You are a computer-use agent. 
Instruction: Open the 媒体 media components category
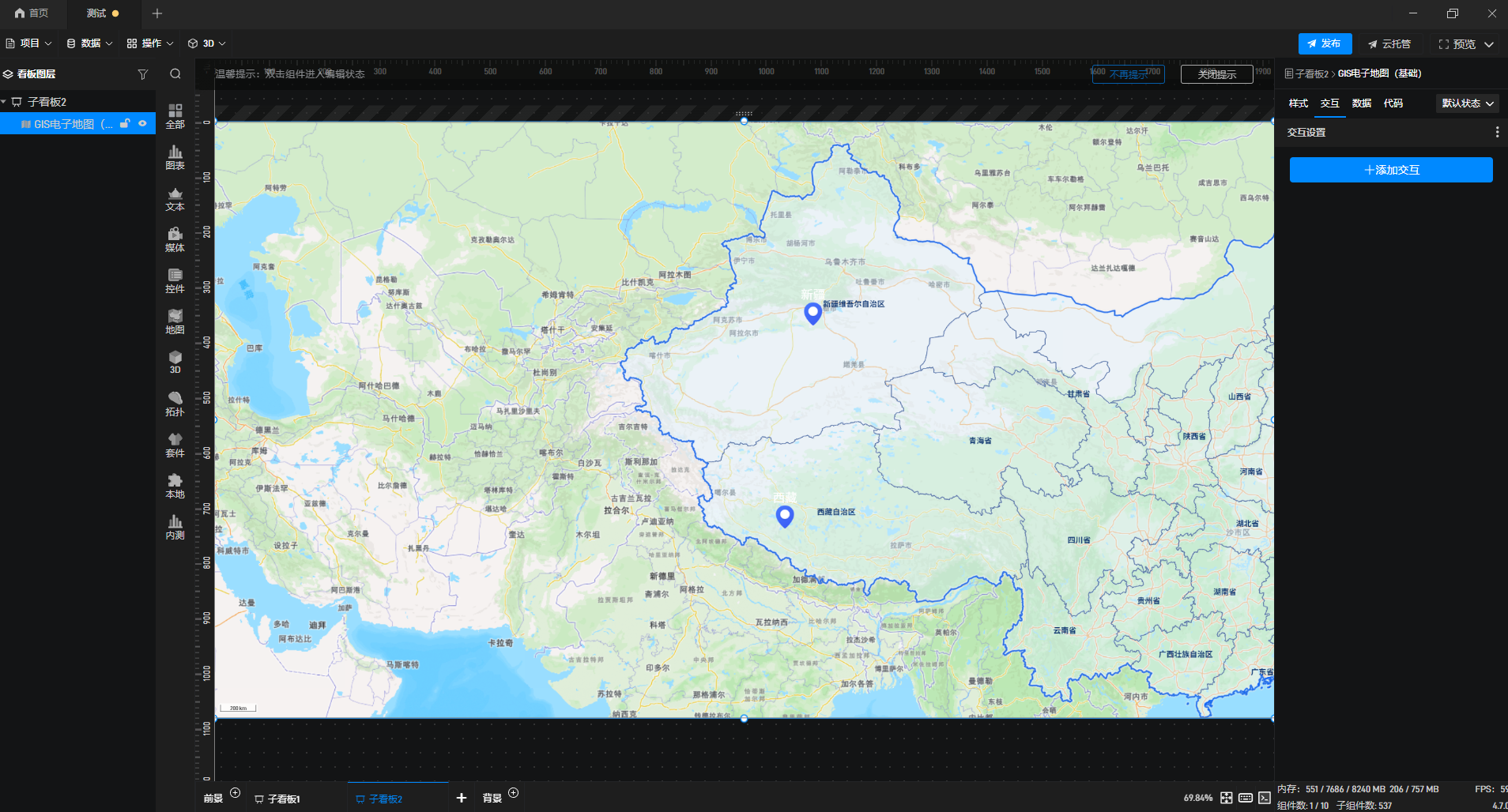[175, 239]
